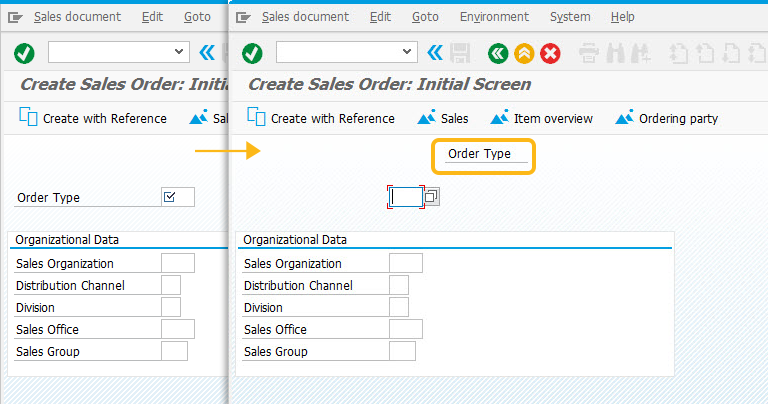Click the red cancel X icon
Image resolution: width=768 pixels, height=404 pixels.
click(550, 53)
